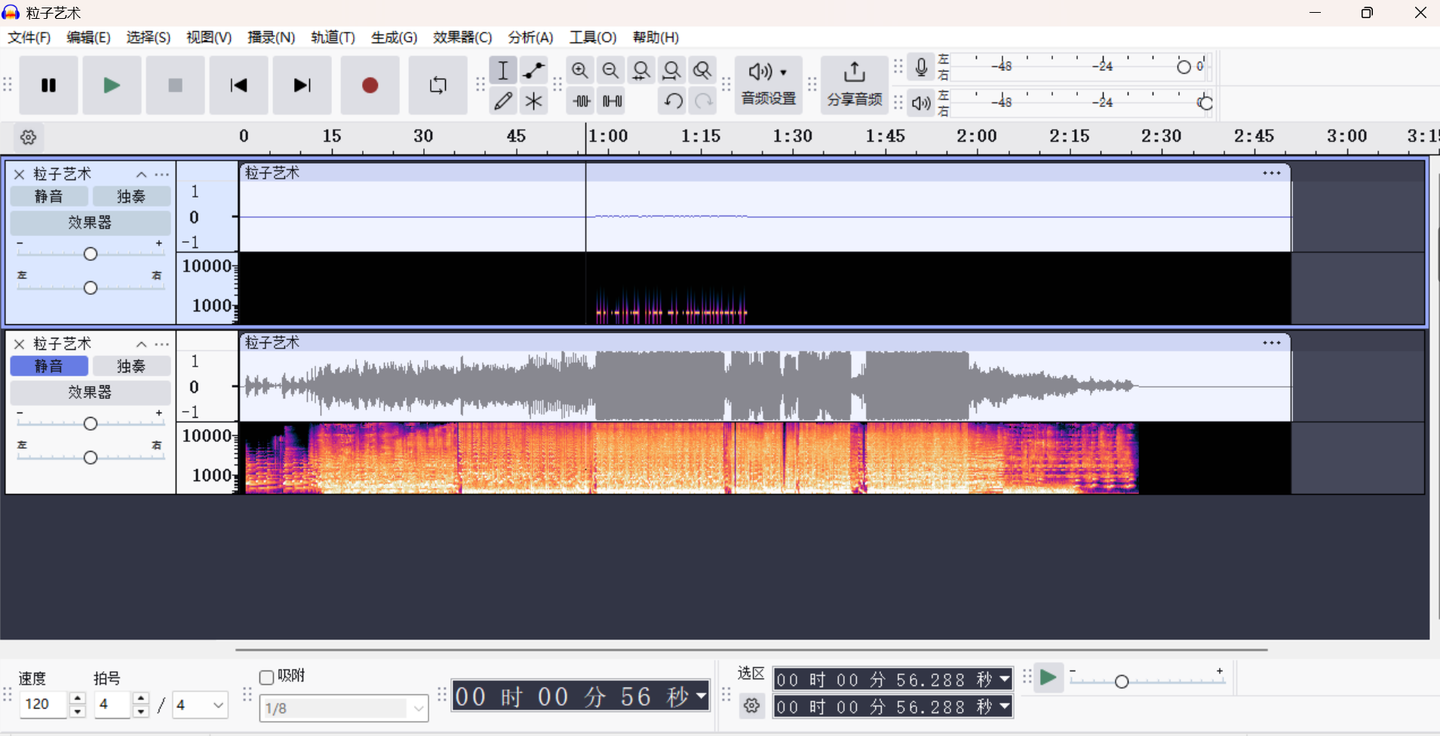Click the Undo arrow icon
1440x736 pixels.
click(673, 101)
